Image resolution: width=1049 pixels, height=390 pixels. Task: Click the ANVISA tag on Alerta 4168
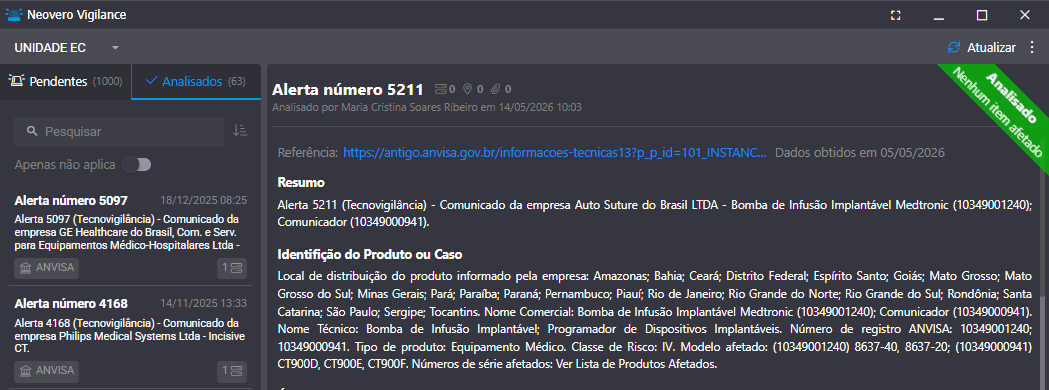[x=46, y=371]
